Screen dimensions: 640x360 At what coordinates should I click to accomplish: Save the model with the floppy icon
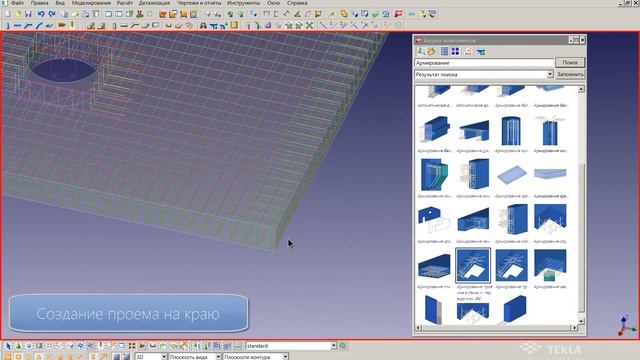coord(28,14)
